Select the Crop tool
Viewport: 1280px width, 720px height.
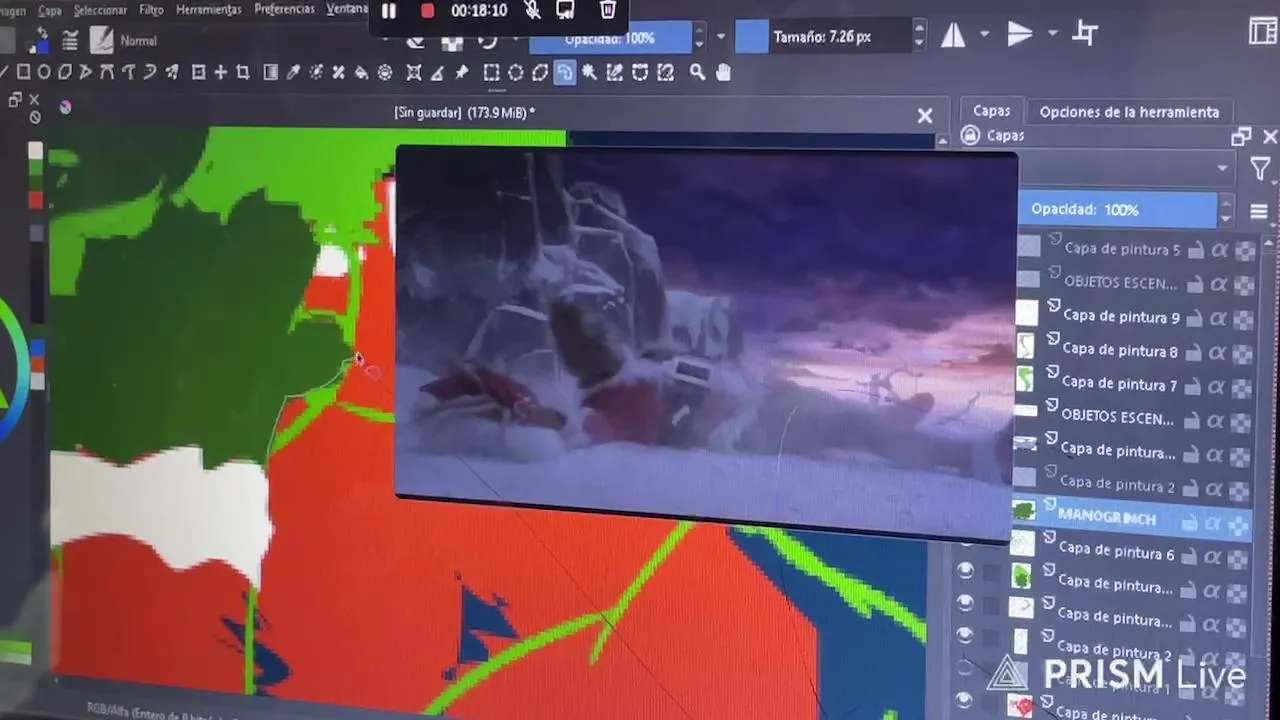pos(242,72)
